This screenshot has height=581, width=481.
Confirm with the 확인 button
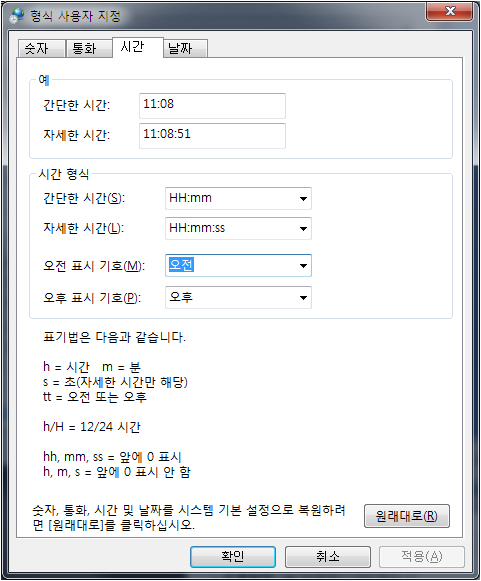point(233,557)
